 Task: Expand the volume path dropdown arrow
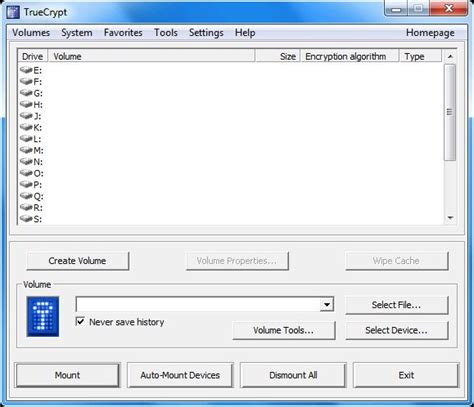pyautogui.click(x=327, y=305)
